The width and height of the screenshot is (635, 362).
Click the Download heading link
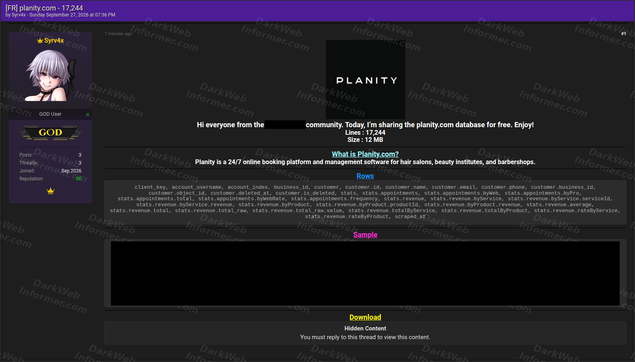click(x=365, y=317)
